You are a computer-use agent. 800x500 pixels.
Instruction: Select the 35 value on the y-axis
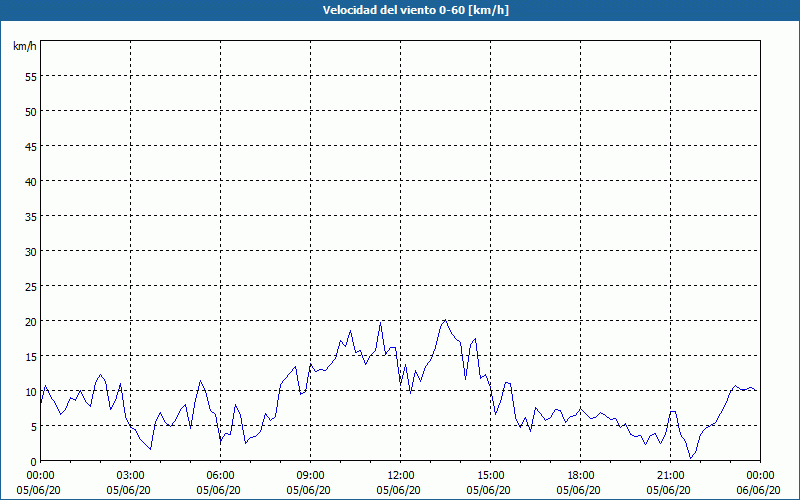click(x=31, y=216)
